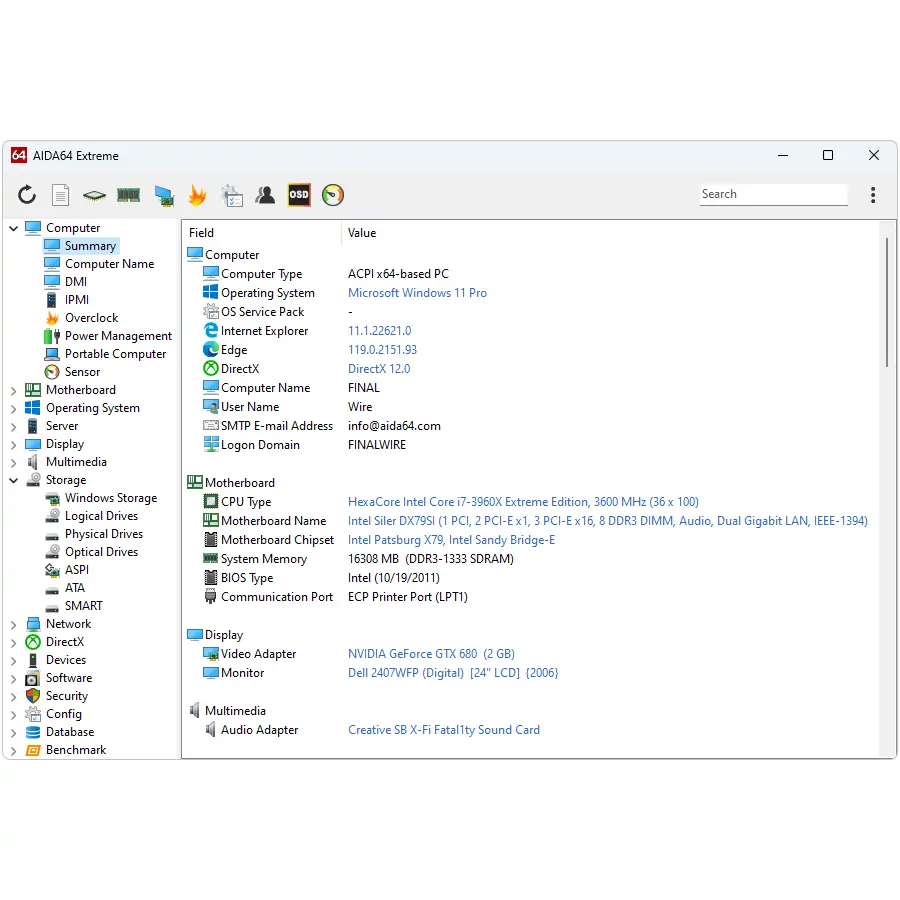This screenshot has width=900, height=900.
Task: Select Summary in the tree
Action: pos(81,246)
